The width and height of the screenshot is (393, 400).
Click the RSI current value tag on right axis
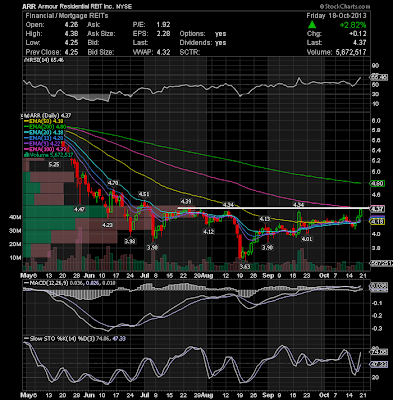(x=379, y=77)
